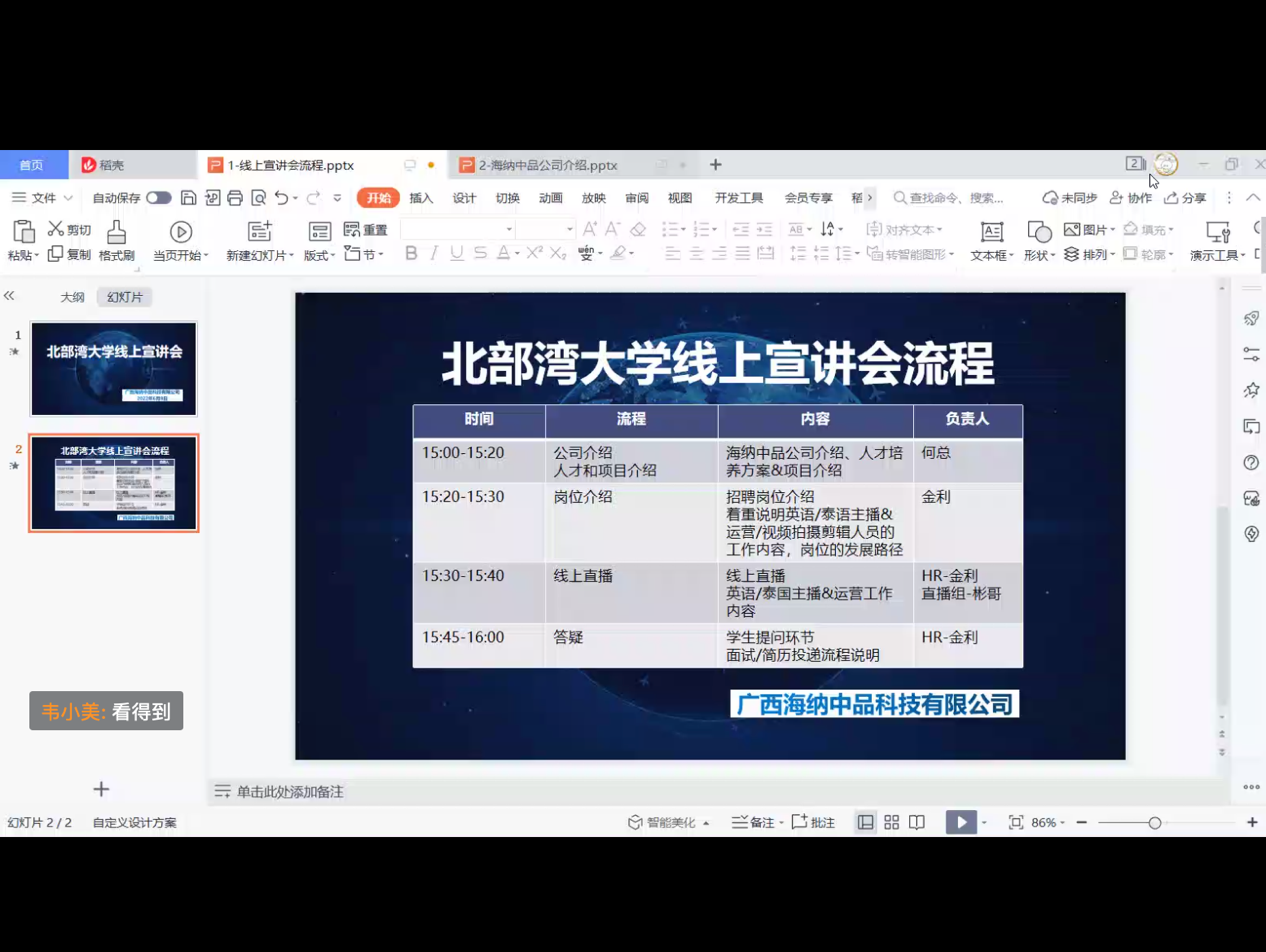Switch left pane to 大纲 outline view
The width and height of the screenshot is (1266, 952).
[x=72, y=297]
